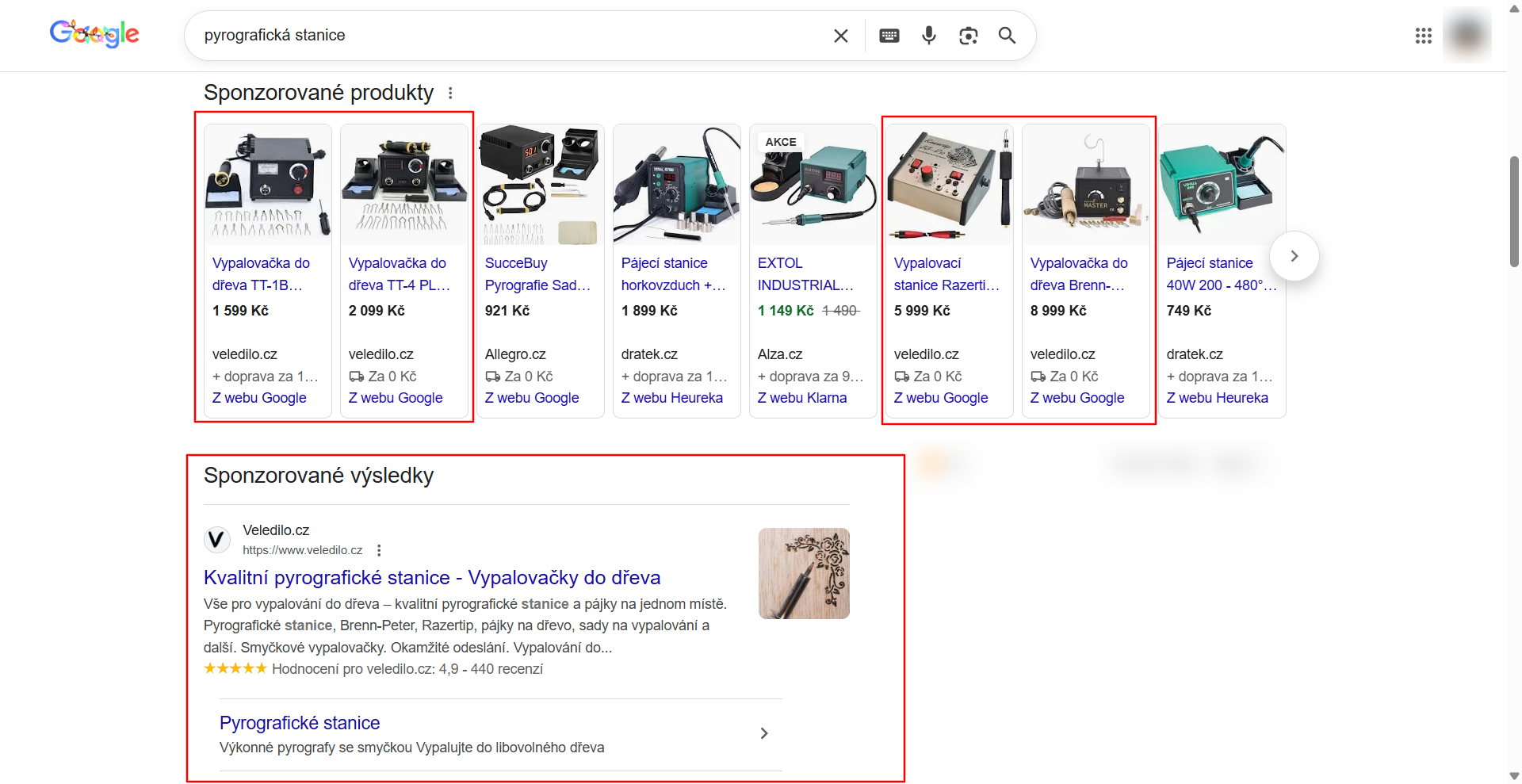Visit the Allegro.cz SucceBuy Pyrografie listing
Image resolution: width=1522 pixels, height=784 pixels.
tap(537, 273)
